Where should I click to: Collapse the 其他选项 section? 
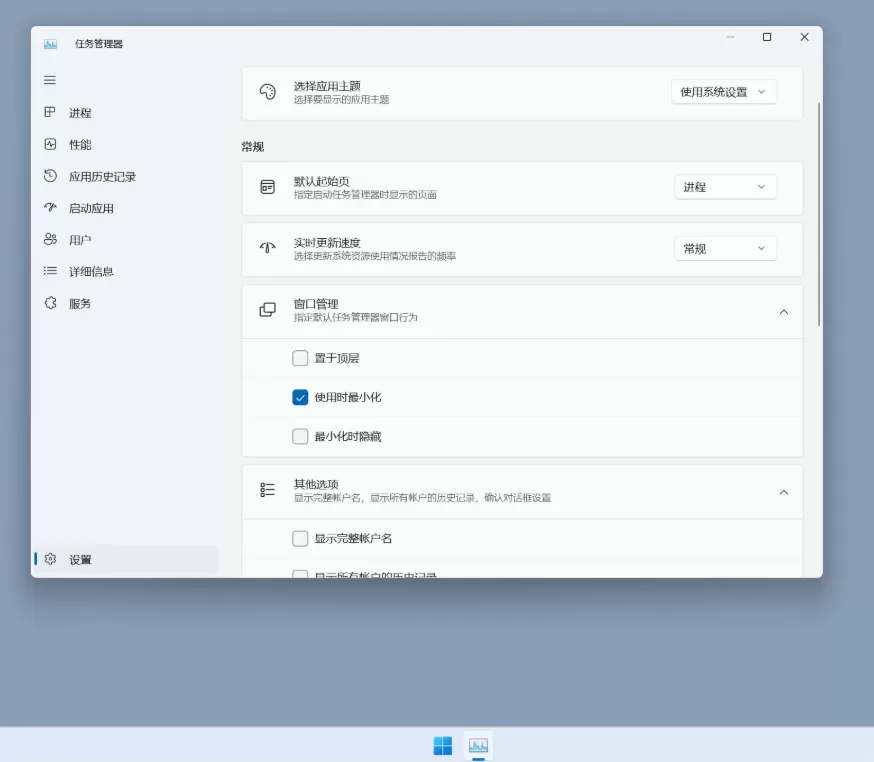pos(785,492)
